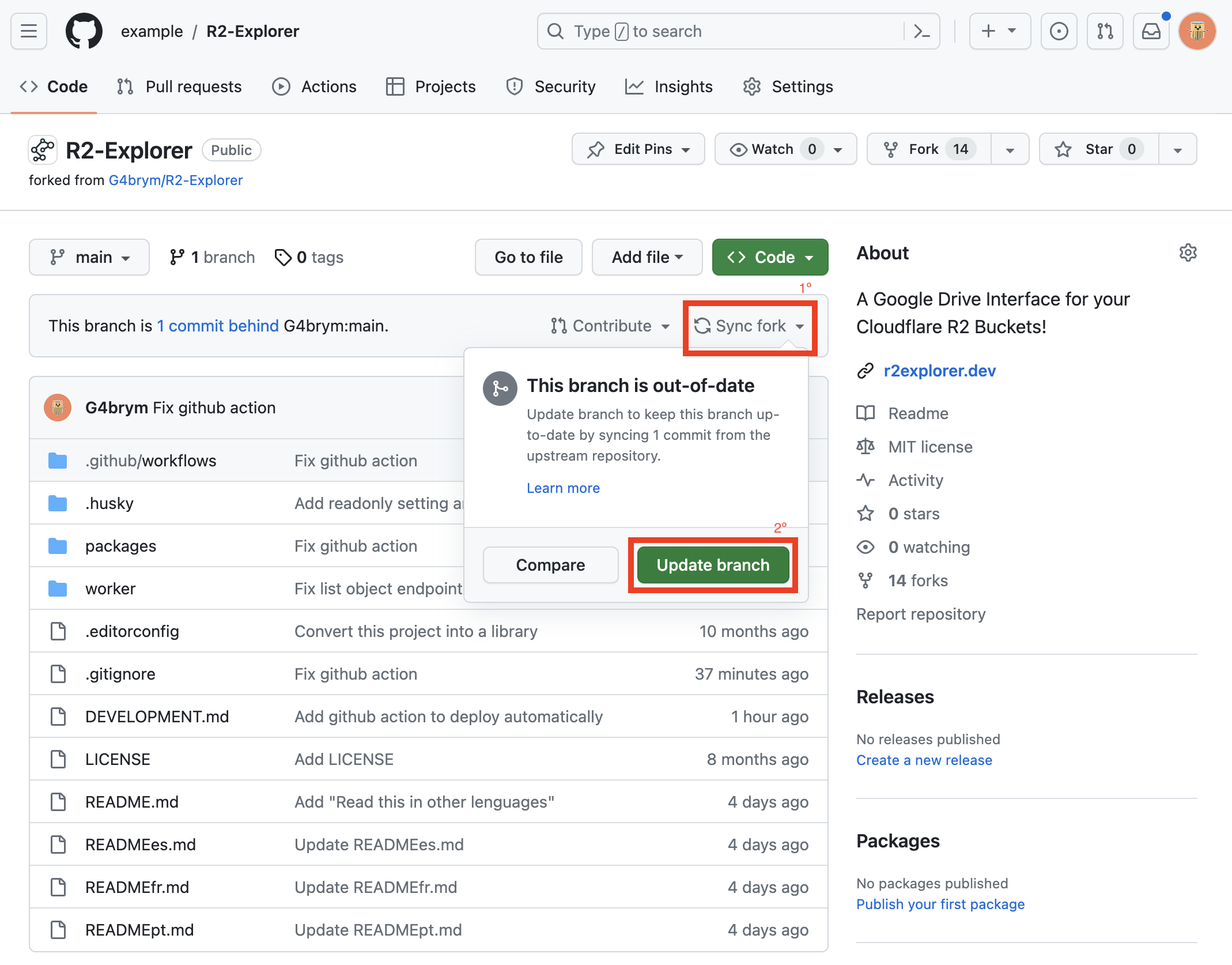
Task: Click the link icon beside r2explorer.dev
Action: 866,371
